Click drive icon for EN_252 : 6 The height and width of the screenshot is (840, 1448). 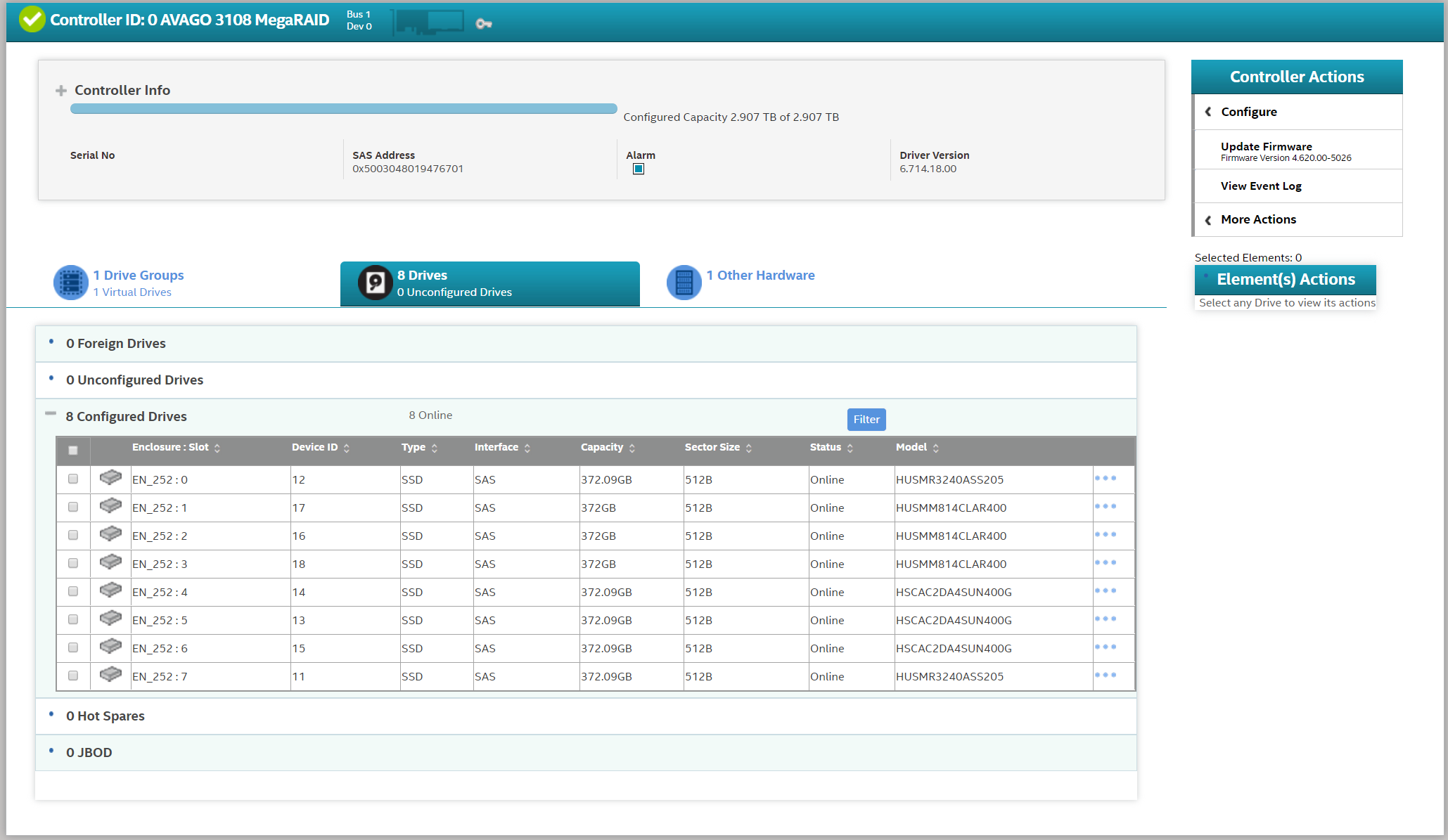110,647
